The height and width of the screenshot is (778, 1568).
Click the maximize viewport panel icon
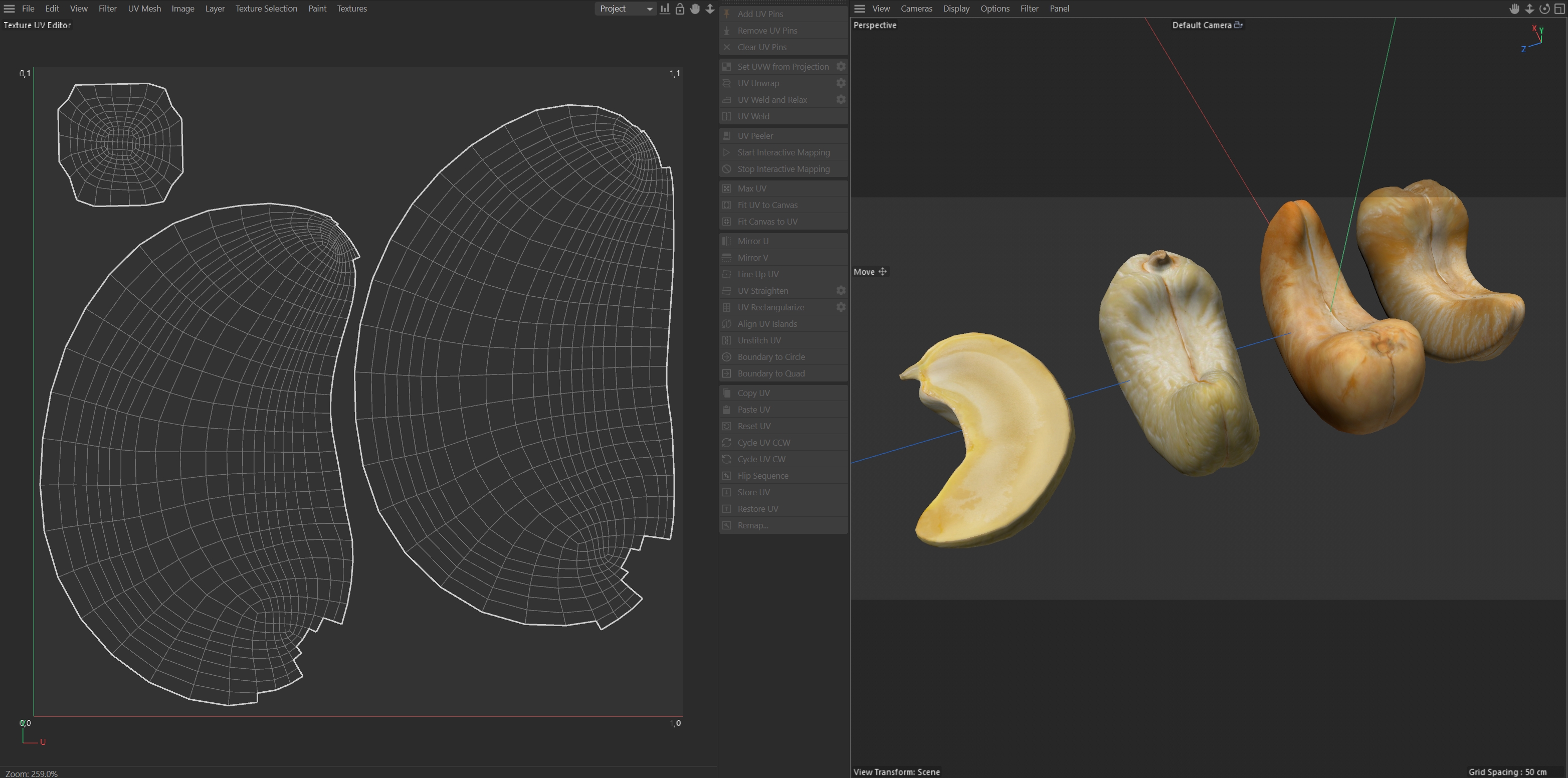(1559, 9)
